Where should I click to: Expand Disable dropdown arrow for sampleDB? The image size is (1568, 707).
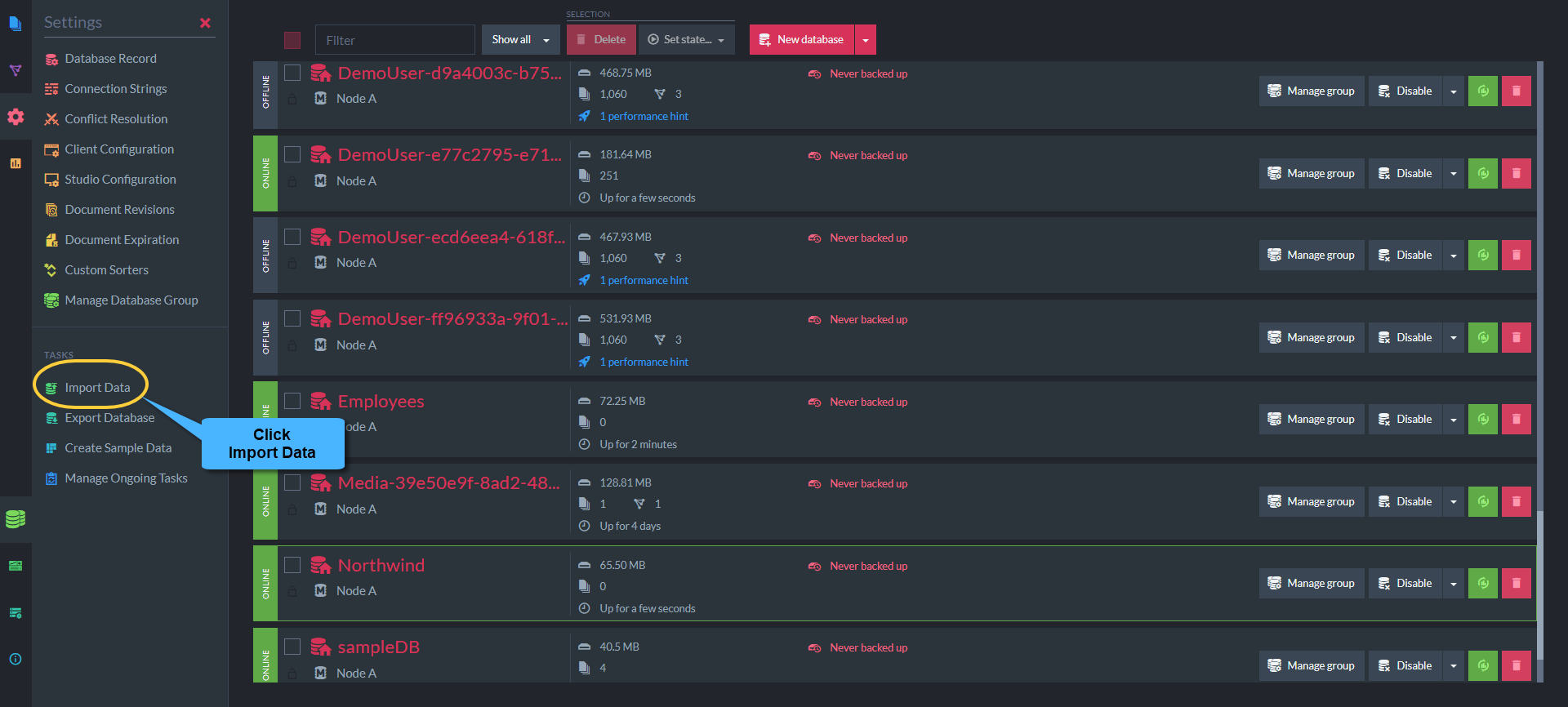point(1454,665)
